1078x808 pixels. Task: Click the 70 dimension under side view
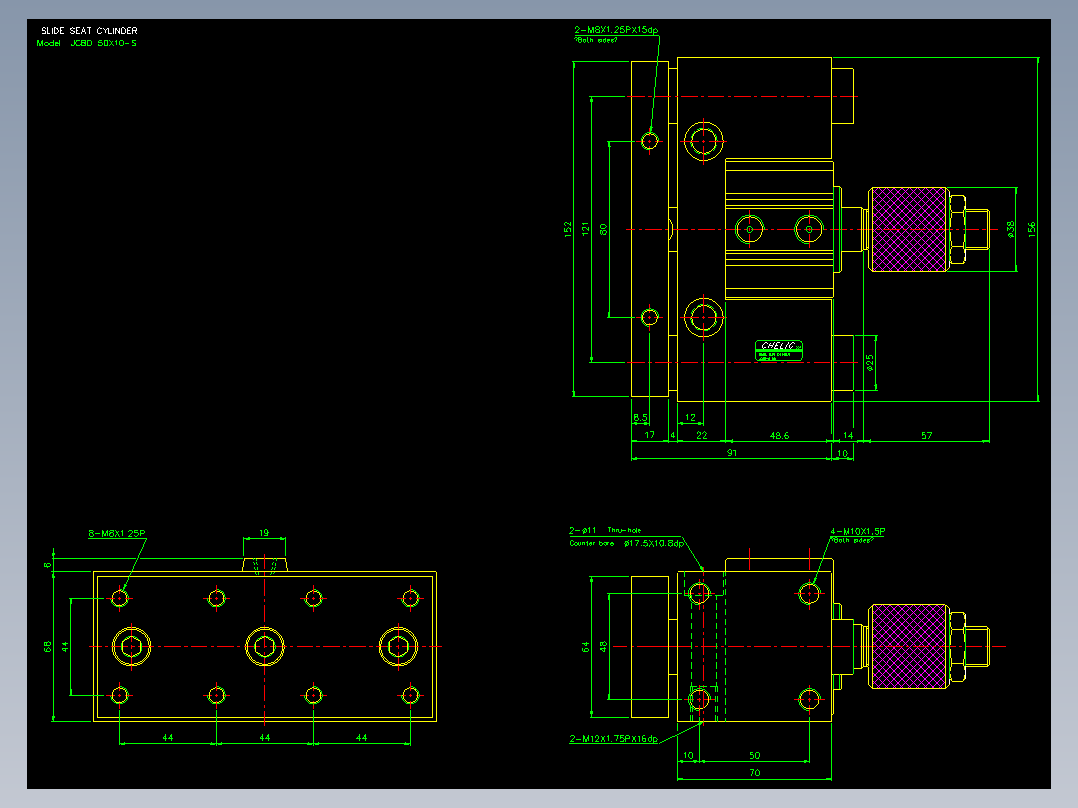pos(754,772)
